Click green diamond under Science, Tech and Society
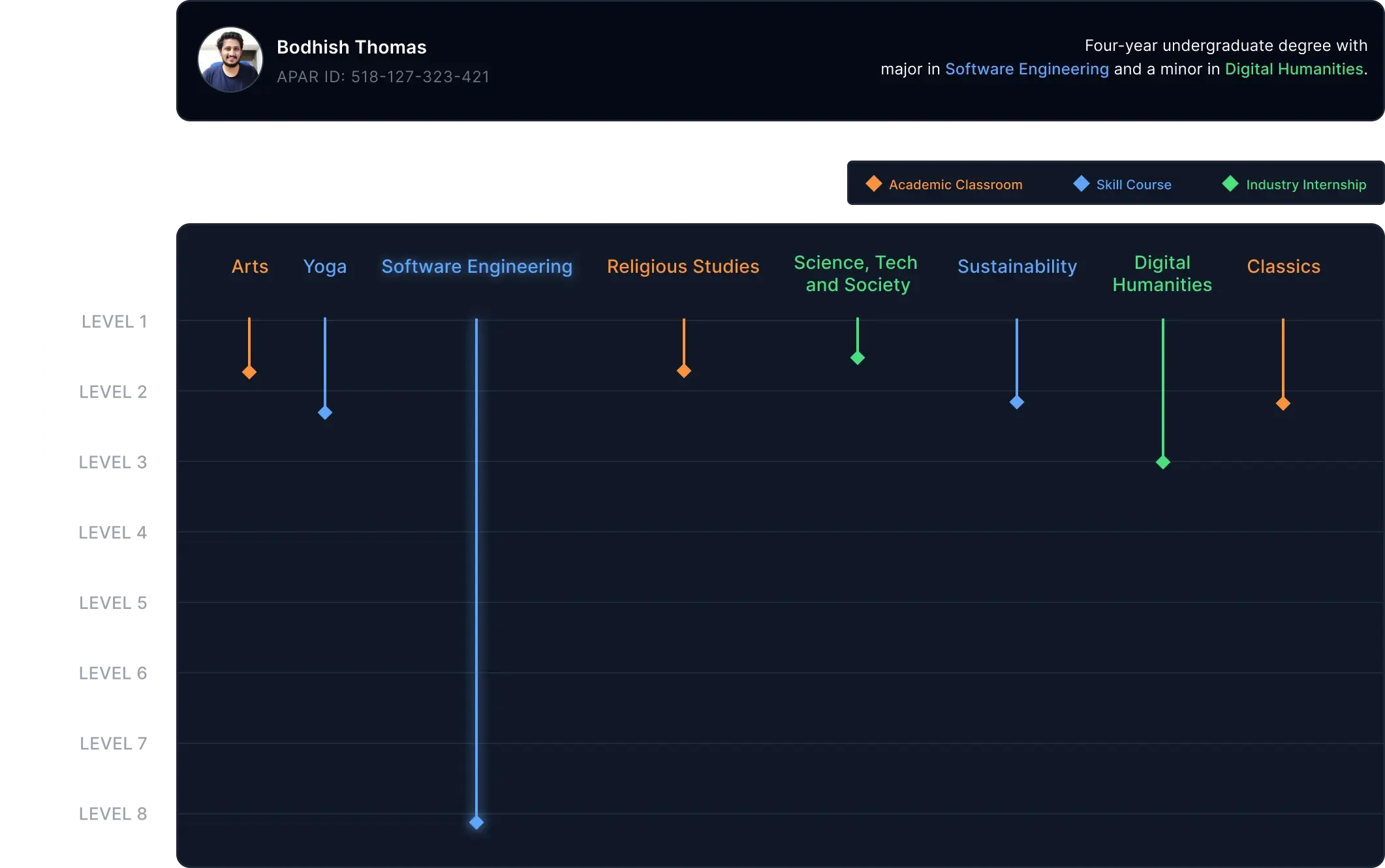 pos(858,358)
